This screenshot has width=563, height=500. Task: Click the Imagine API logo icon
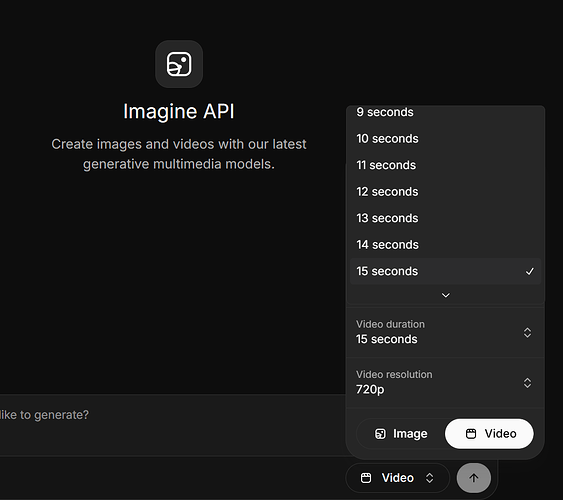[x=179, y=64]
